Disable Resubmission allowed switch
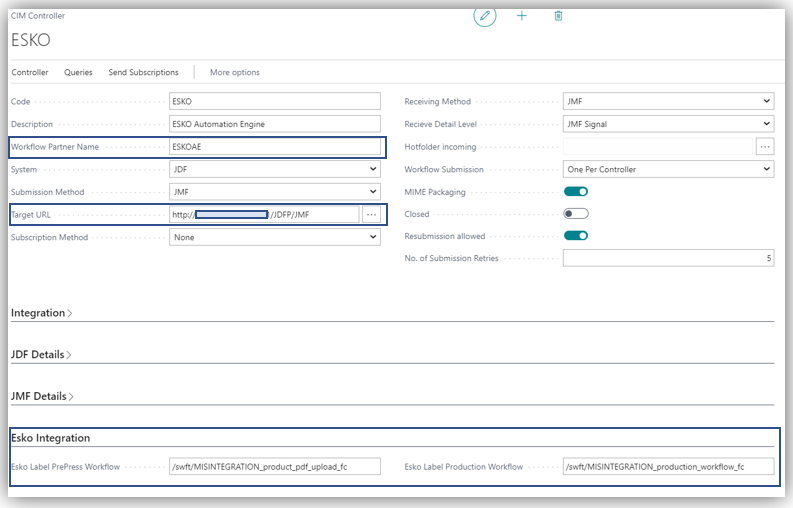 (575, 236)
